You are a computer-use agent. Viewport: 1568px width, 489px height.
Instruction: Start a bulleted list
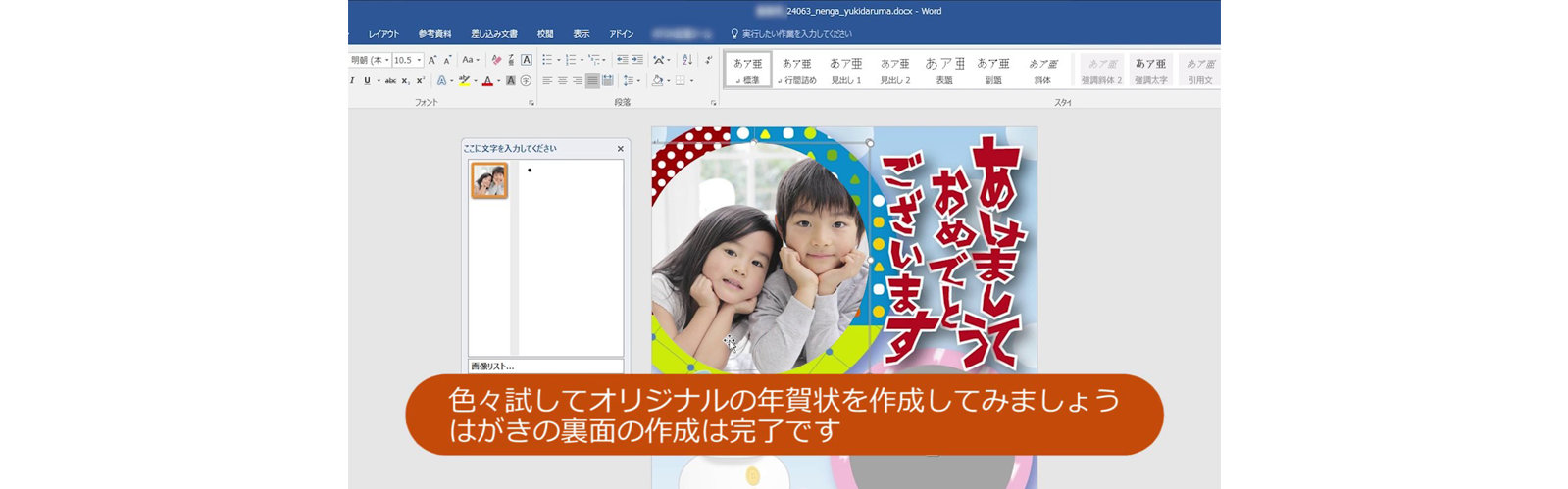point(547,60)
